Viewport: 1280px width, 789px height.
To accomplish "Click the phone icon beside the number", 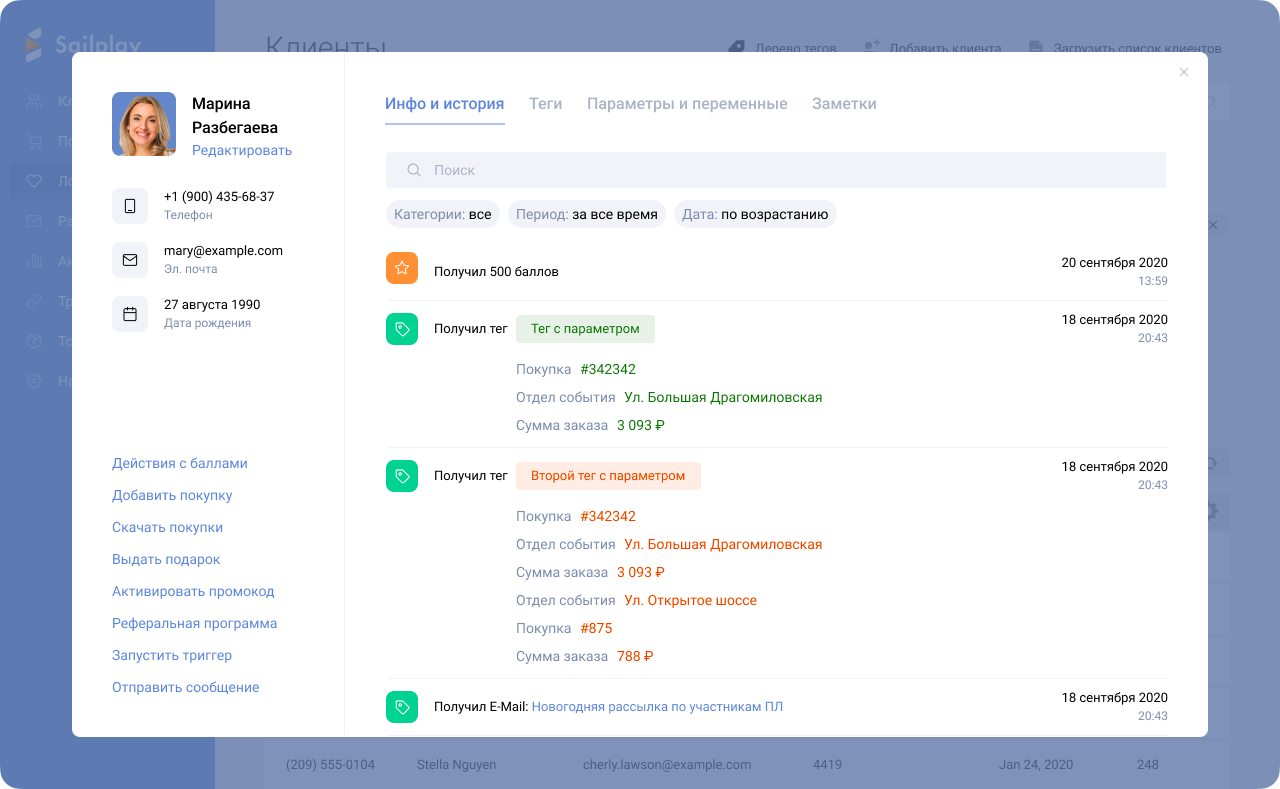I will tap(130, 206).
